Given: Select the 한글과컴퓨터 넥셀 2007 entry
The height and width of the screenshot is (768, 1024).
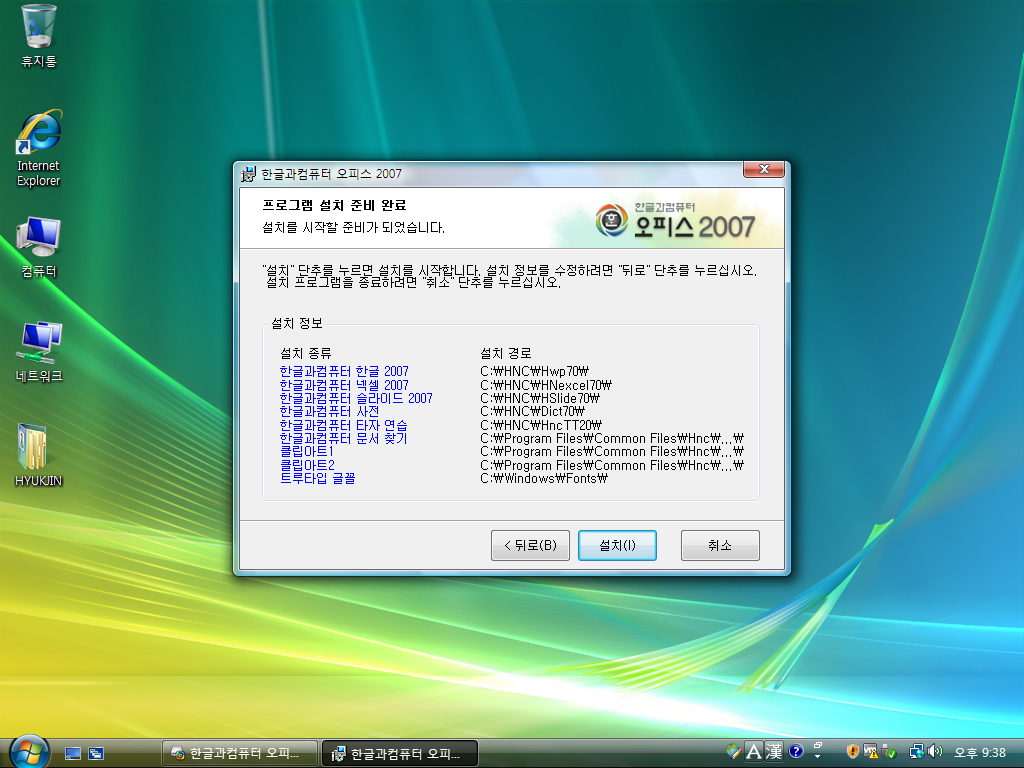Looking at the screenshot, I should [x=344, y=385].
